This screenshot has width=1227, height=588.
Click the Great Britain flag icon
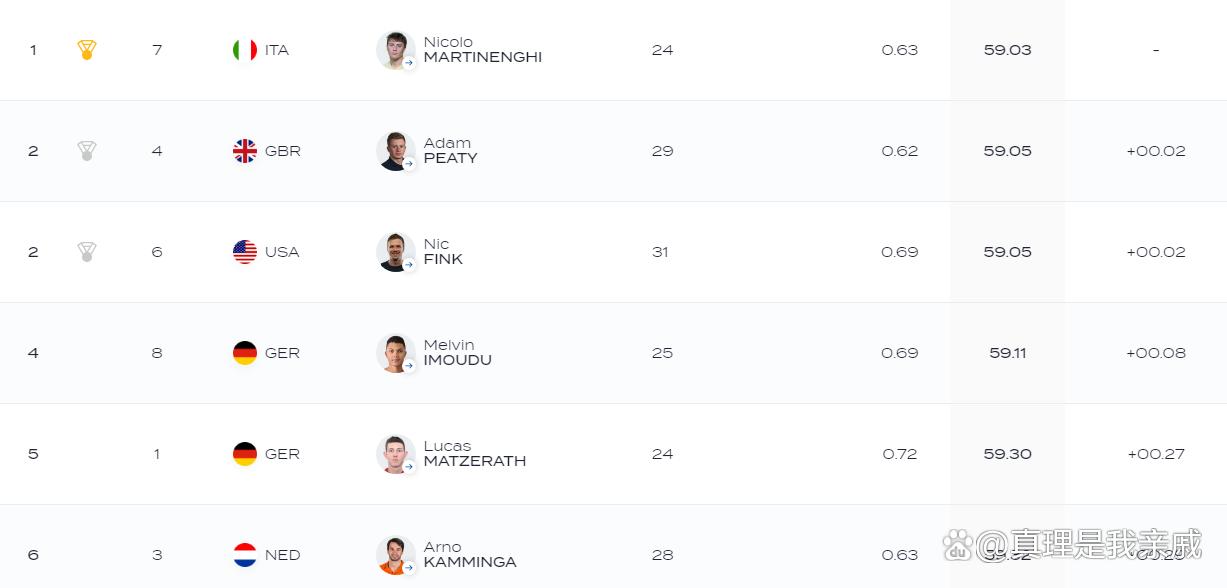pyautogui.click(x=245, y=151)
